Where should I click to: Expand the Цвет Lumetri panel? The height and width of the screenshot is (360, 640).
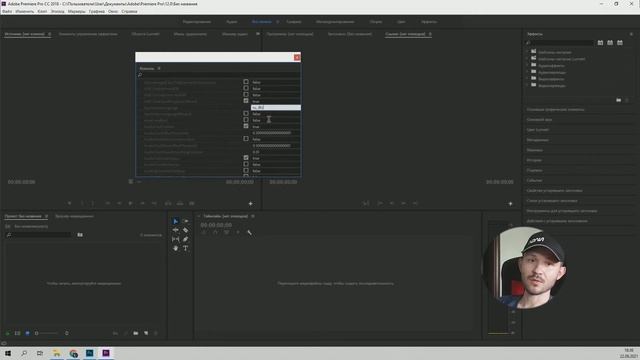pos(538,130)
